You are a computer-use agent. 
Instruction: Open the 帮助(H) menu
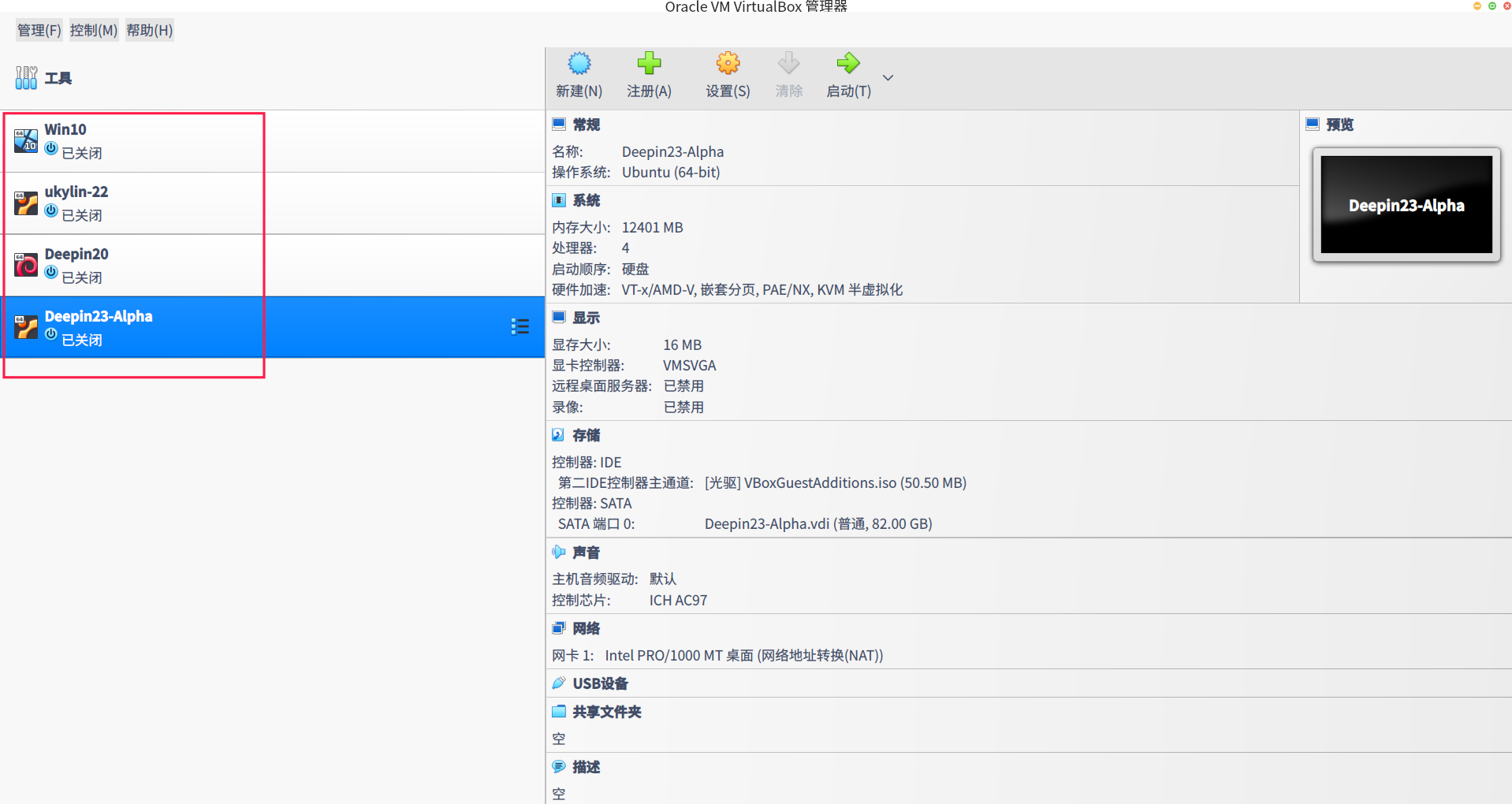click(149, 30)
